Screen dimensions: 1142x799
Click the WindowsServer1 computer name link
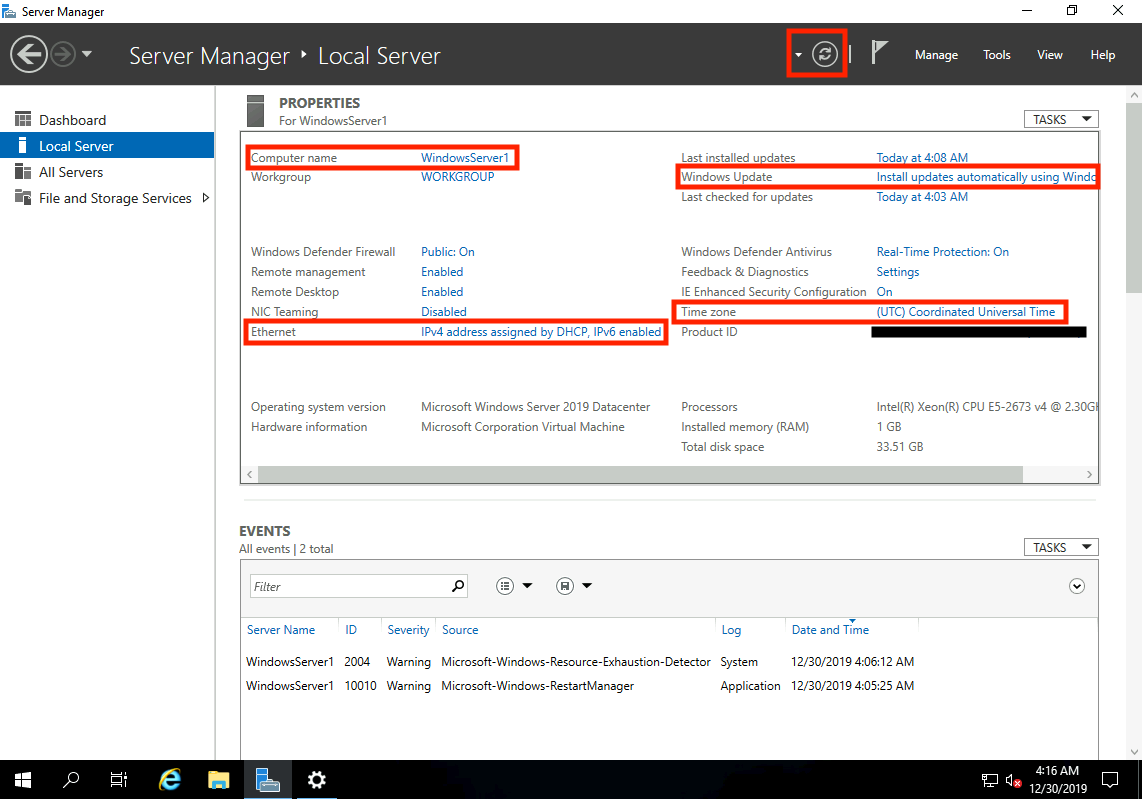[x=465, y=158]
